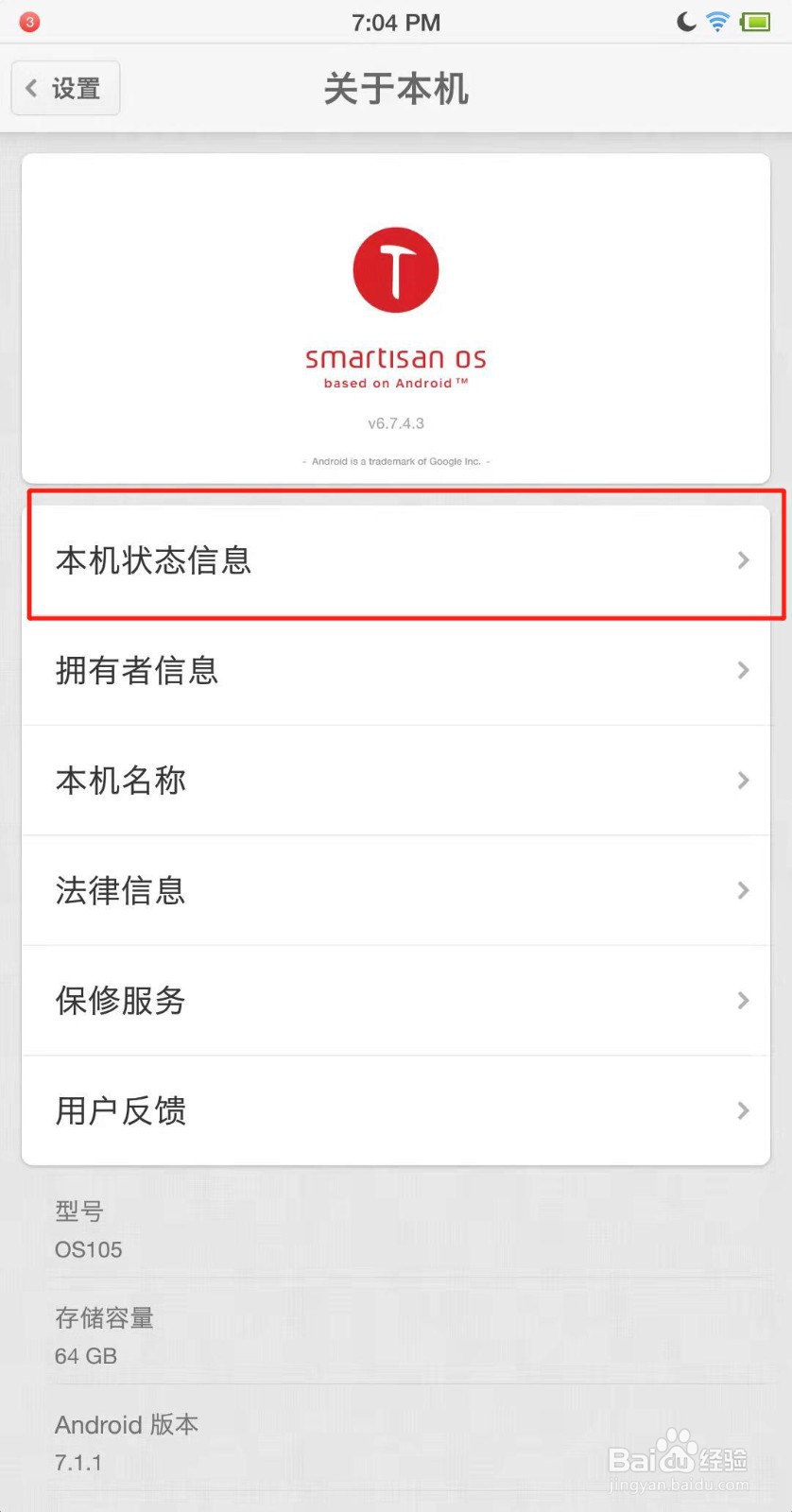This screenshot has height=1512, width=792.
Task: Expand 本机名称 via its chevron
Action: pos(744,781)
